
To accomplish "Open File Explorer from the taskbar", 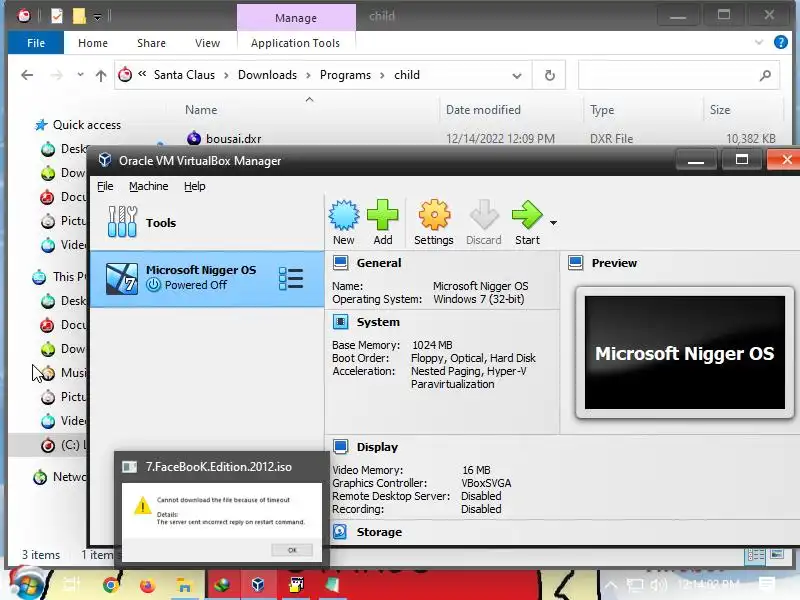I will point(184,585).
